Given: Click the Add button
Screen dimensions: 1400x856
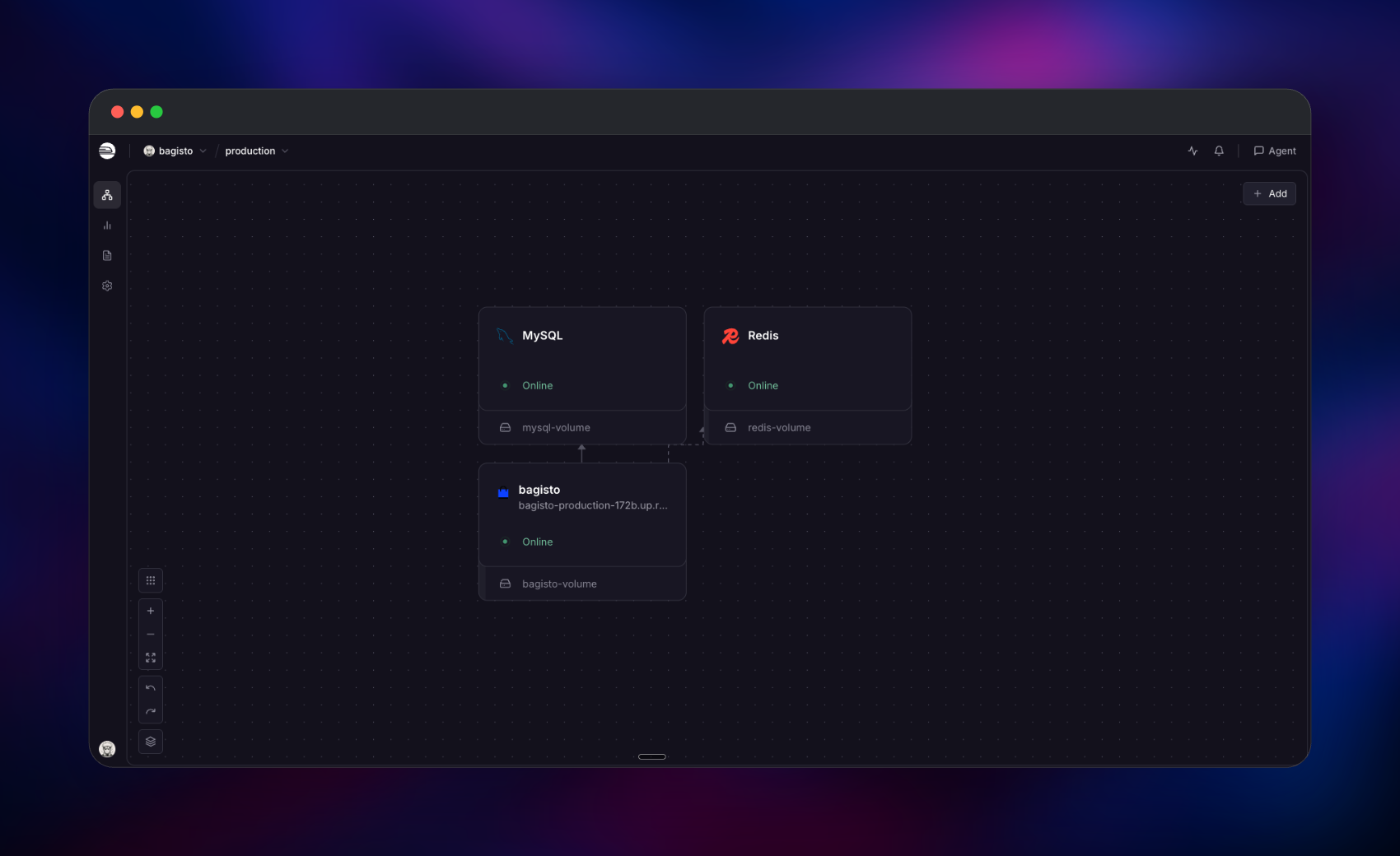Looking at the screenshot, I should click(x=1269, y=193).
